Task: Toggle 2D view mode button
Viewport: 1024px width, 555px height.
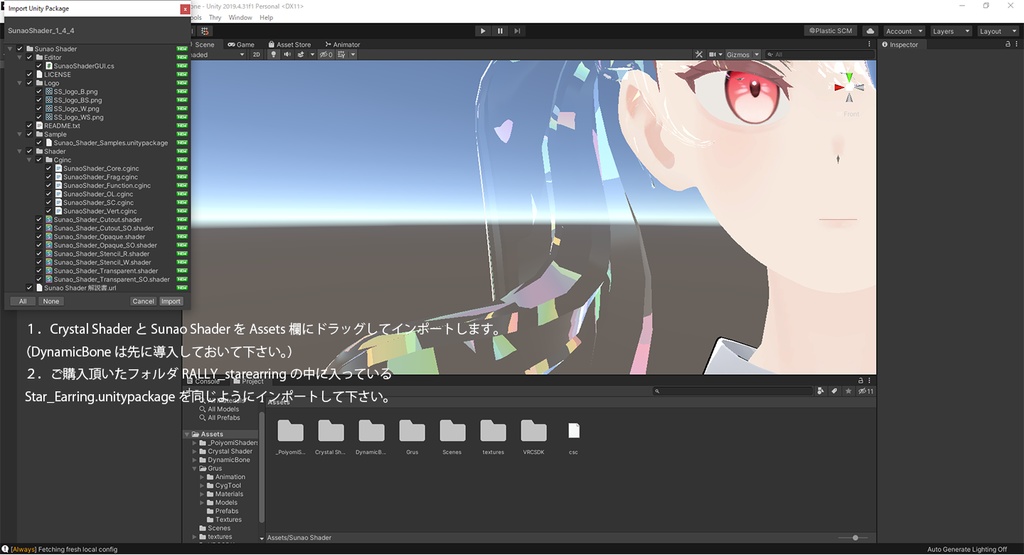Action: tap(256, 55)
